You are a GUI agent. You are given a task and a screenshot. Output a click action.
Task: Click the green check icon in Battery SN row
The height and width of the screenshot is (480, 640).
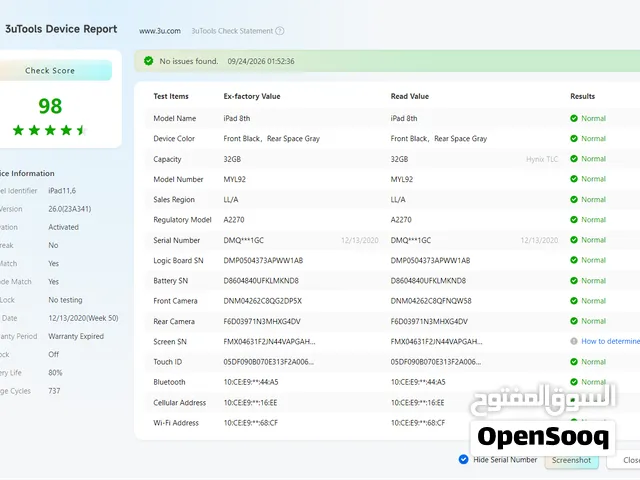click(574, 281)
